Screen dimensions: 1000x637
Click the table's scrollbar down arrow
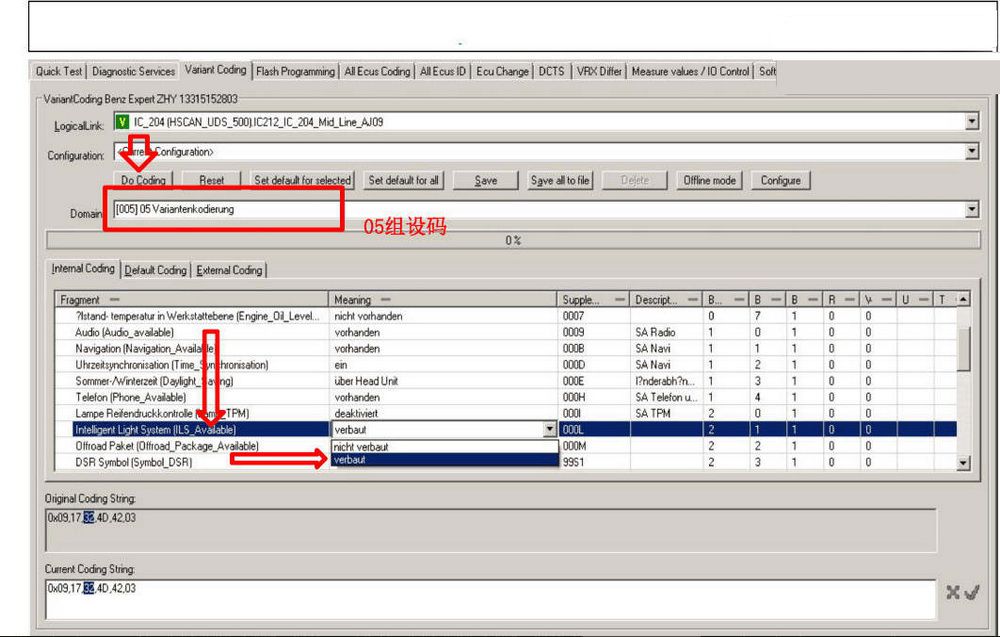963,463
